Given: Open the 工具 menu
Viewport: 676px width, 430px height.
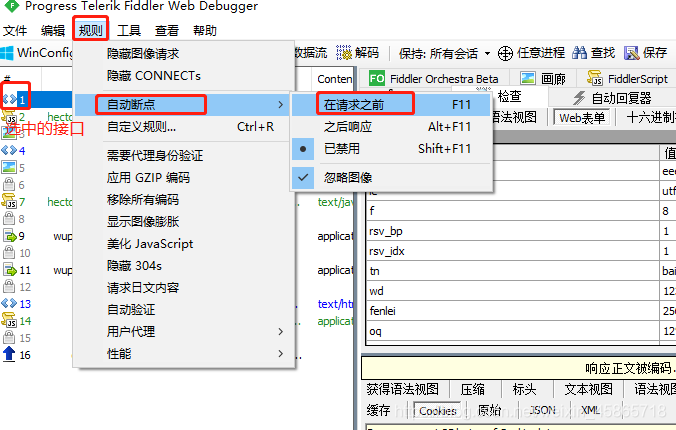Looking at the screenshot, I should click(128, 30).
